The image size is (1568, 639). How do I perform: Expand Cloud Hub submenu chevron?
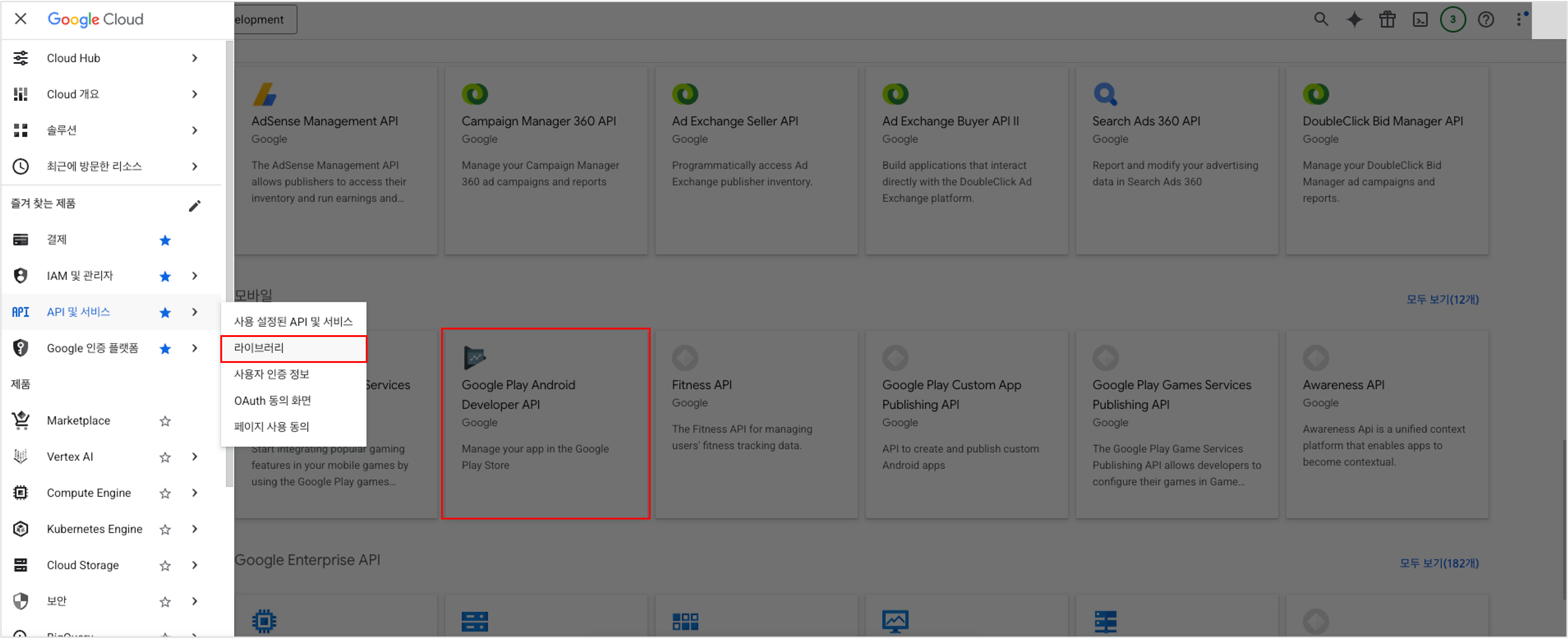tap(195, 58)
